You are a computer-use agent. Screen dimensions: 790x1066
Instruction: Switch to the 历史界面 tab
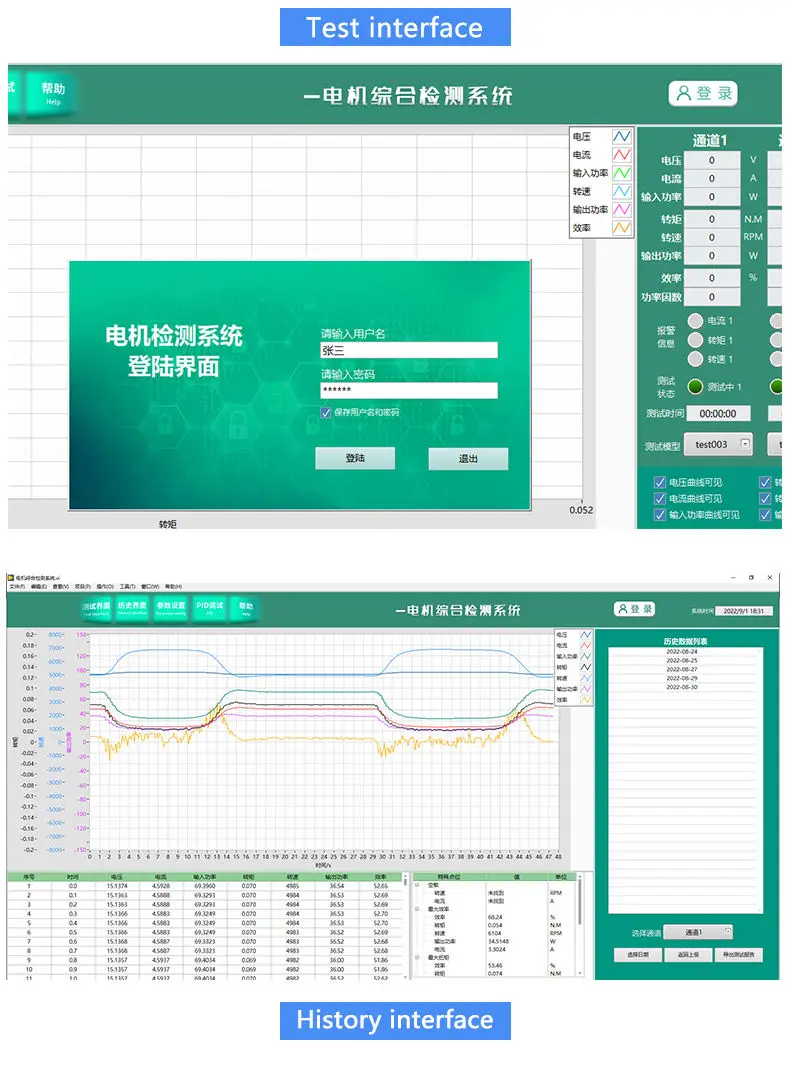132,608
